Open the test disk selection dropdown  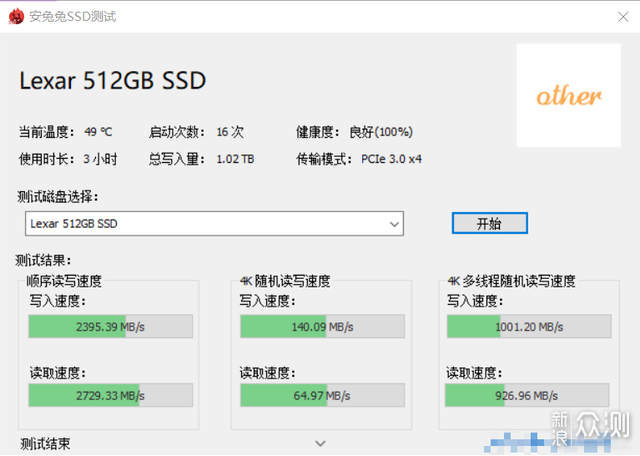[214, 224]
